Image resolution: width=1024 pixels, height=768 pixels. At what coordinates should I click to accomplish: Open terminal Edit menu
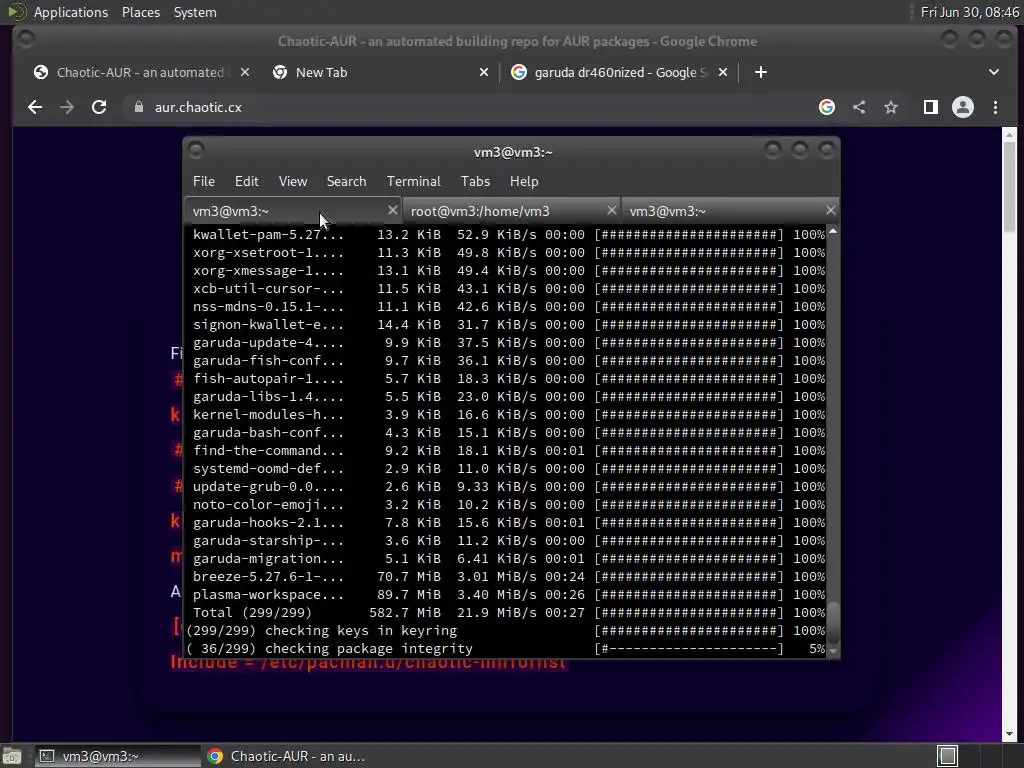tap(246, 182)
